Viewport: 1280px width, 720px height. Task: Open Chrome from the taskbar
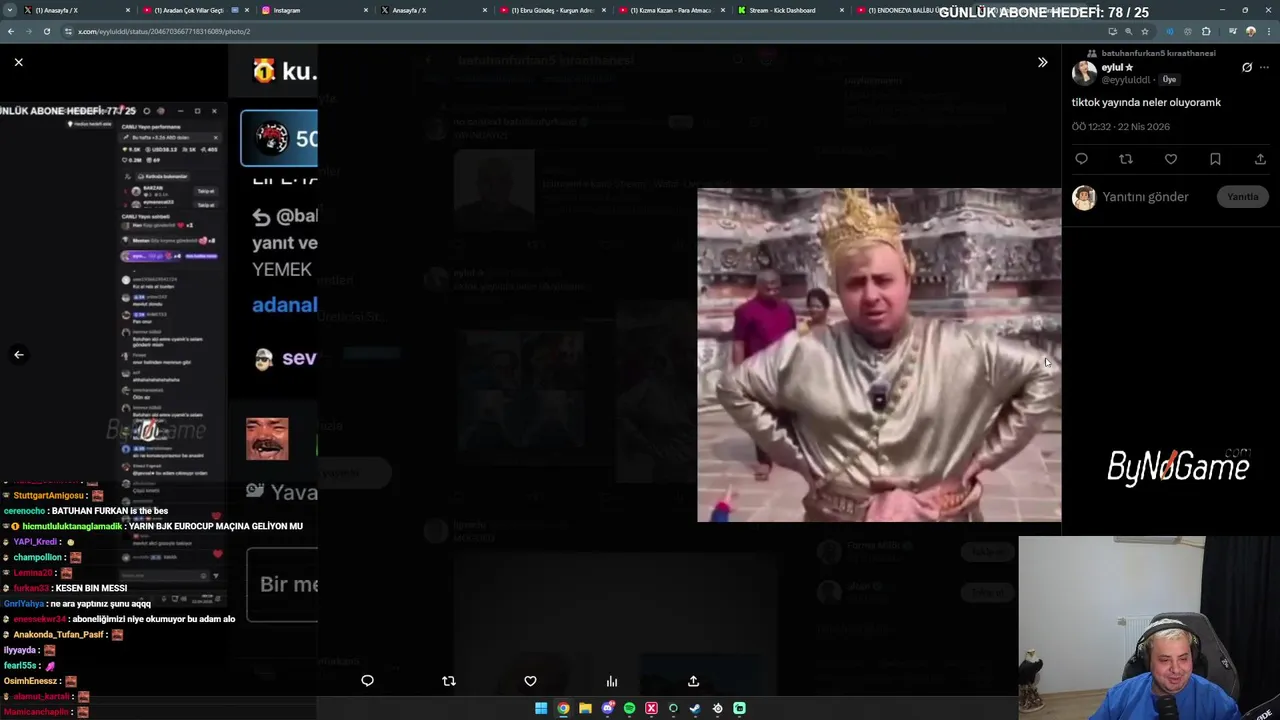pos(563,708)
